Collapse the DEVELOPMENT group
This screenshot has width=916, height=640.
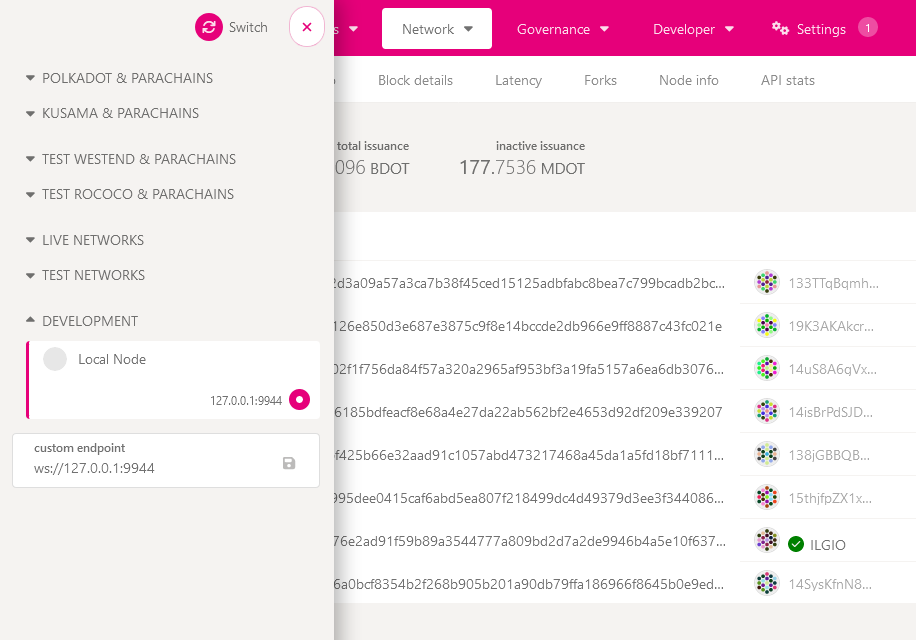82,321
